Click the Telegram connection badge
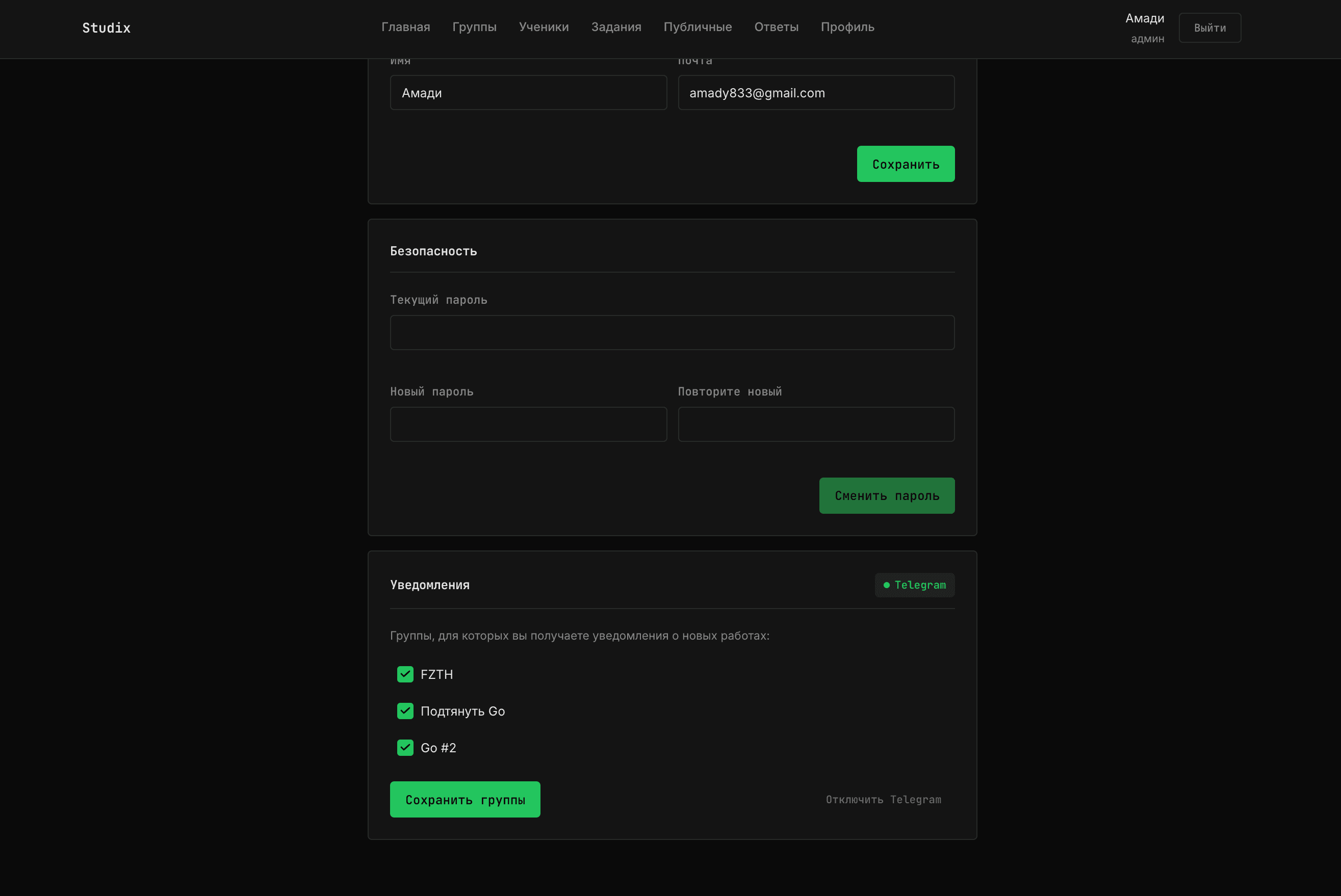The width and height of the screenshot is (1341, 896). tap(915, 585)
